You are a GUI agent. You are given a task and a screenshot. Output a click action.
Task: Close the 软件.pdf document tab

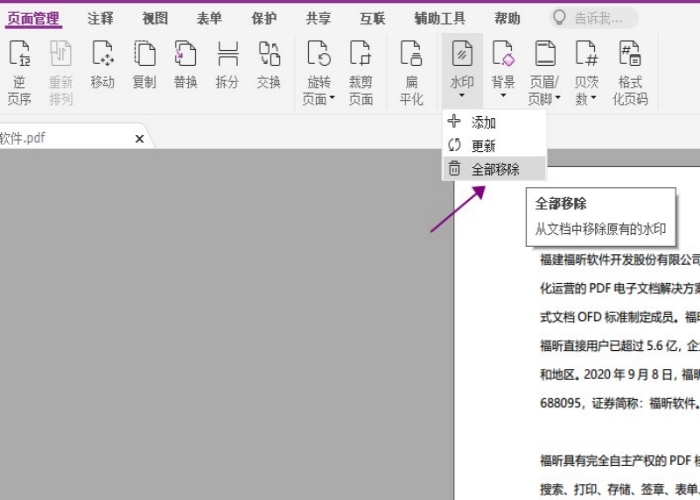pyautogui.click(x=140, y=138)
